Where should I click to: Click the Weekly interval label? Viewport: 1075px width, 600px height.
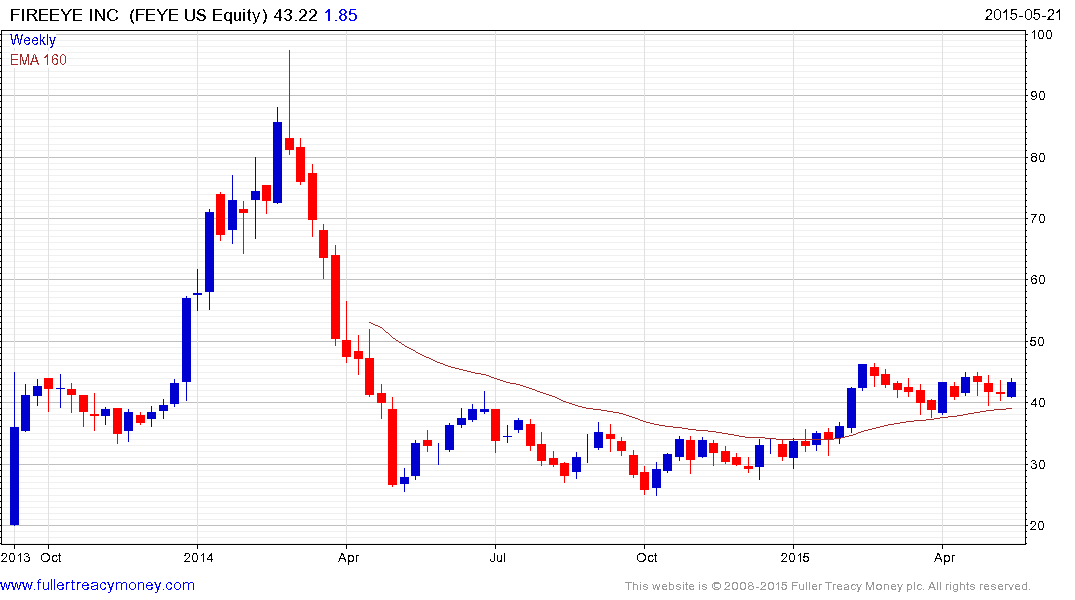coord(33,40)
